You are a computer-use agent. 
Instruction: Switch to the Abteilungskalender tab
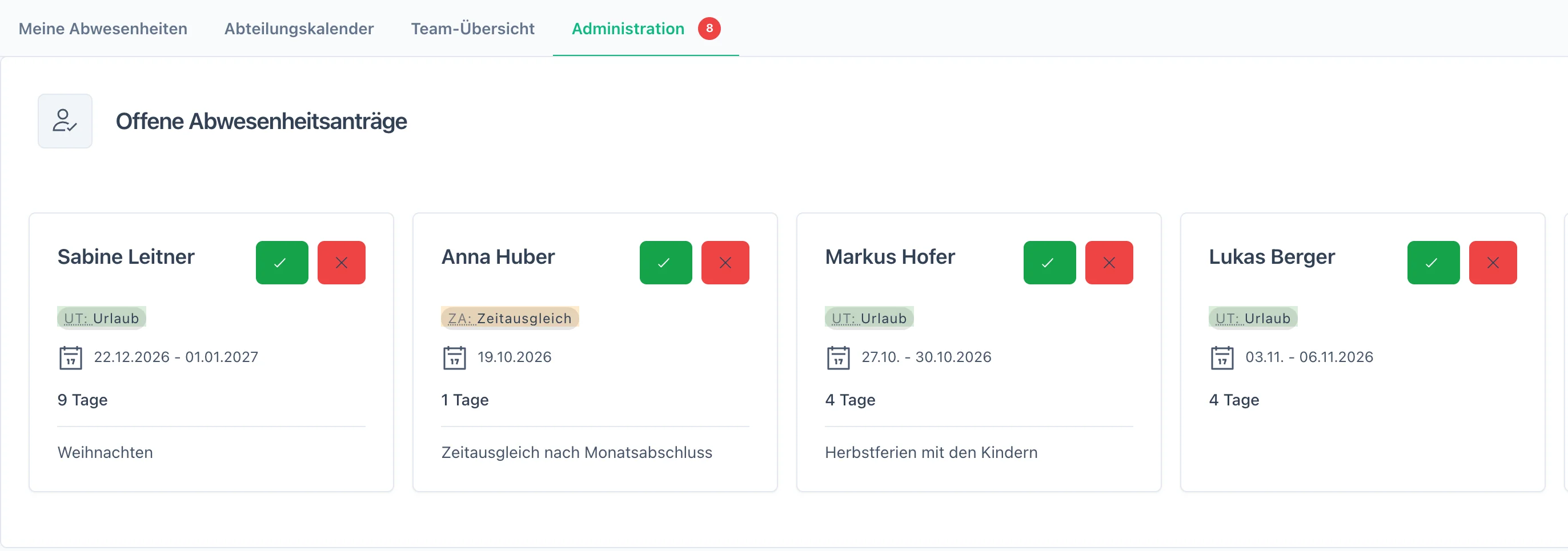(x=299, y=29)
